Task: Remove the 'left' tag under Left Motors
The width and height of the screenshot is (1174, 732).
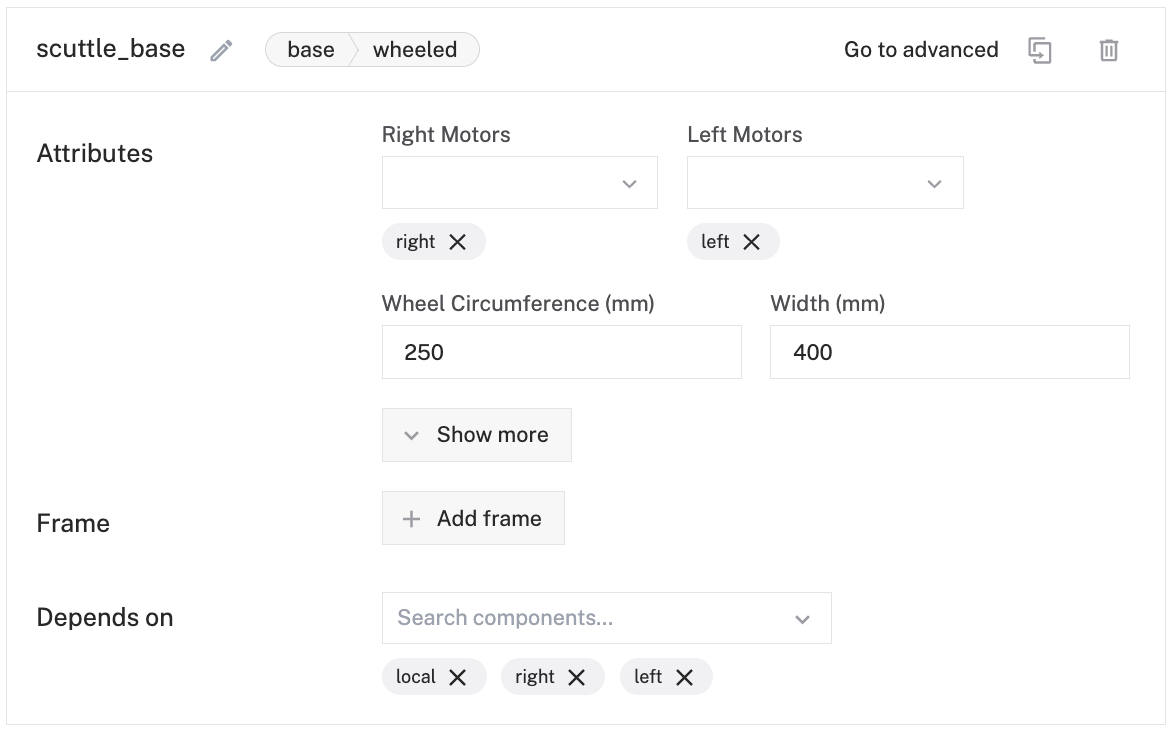Action: click(x=752, y=242)
